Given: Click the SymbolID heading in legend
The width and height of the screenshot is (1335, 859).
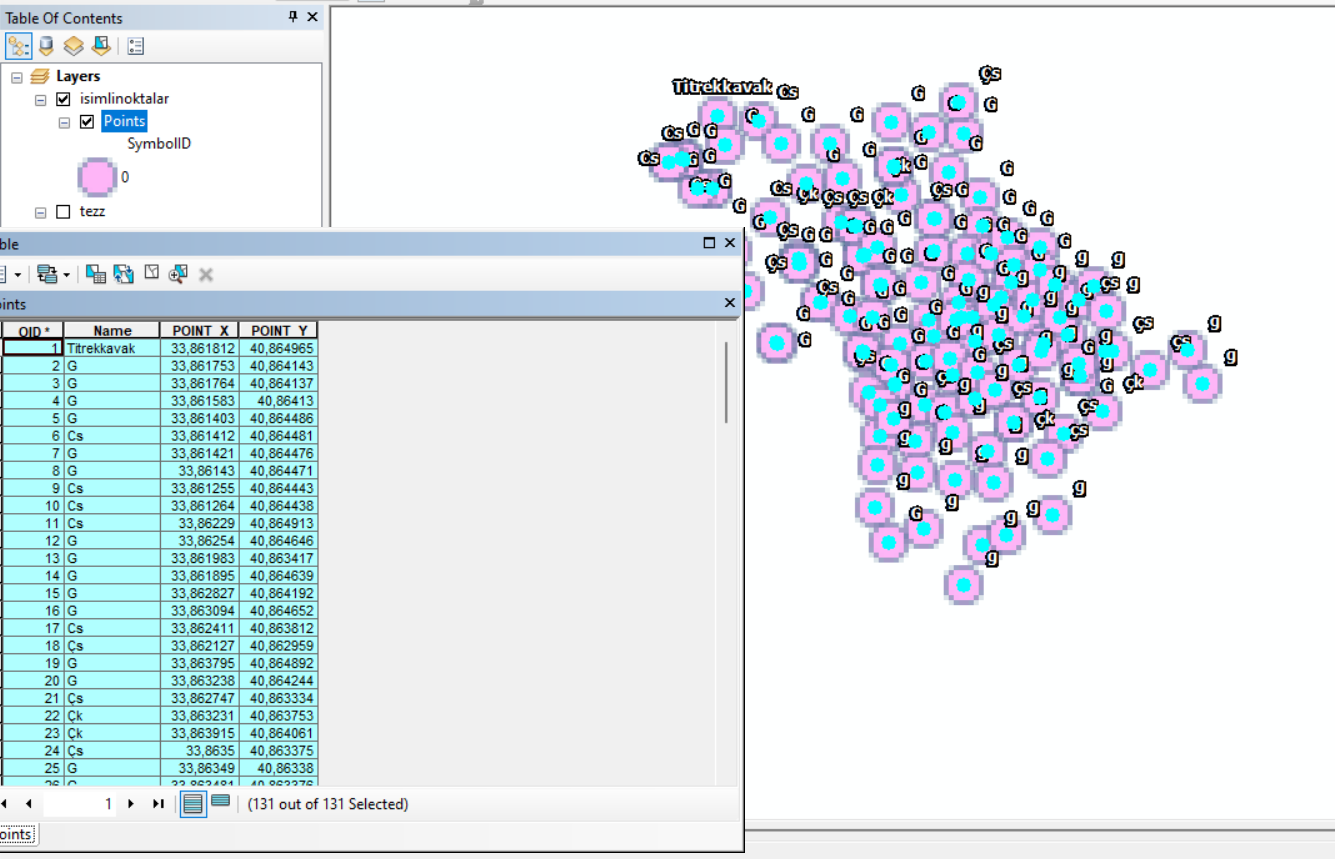Looking at the screenshot, I should coord(159,144).
